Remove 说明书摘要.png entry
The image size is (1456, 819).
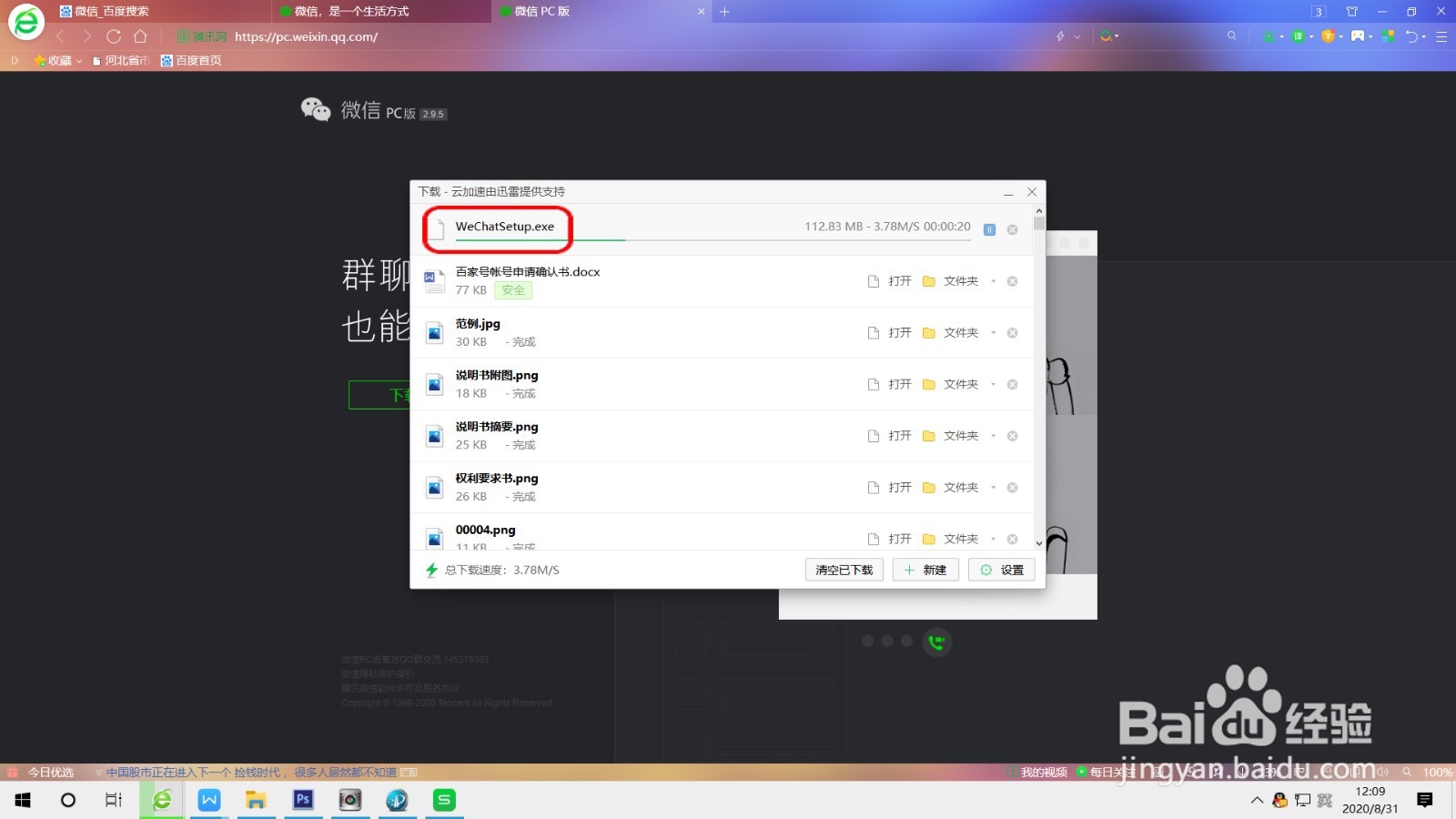point(1012,436)
